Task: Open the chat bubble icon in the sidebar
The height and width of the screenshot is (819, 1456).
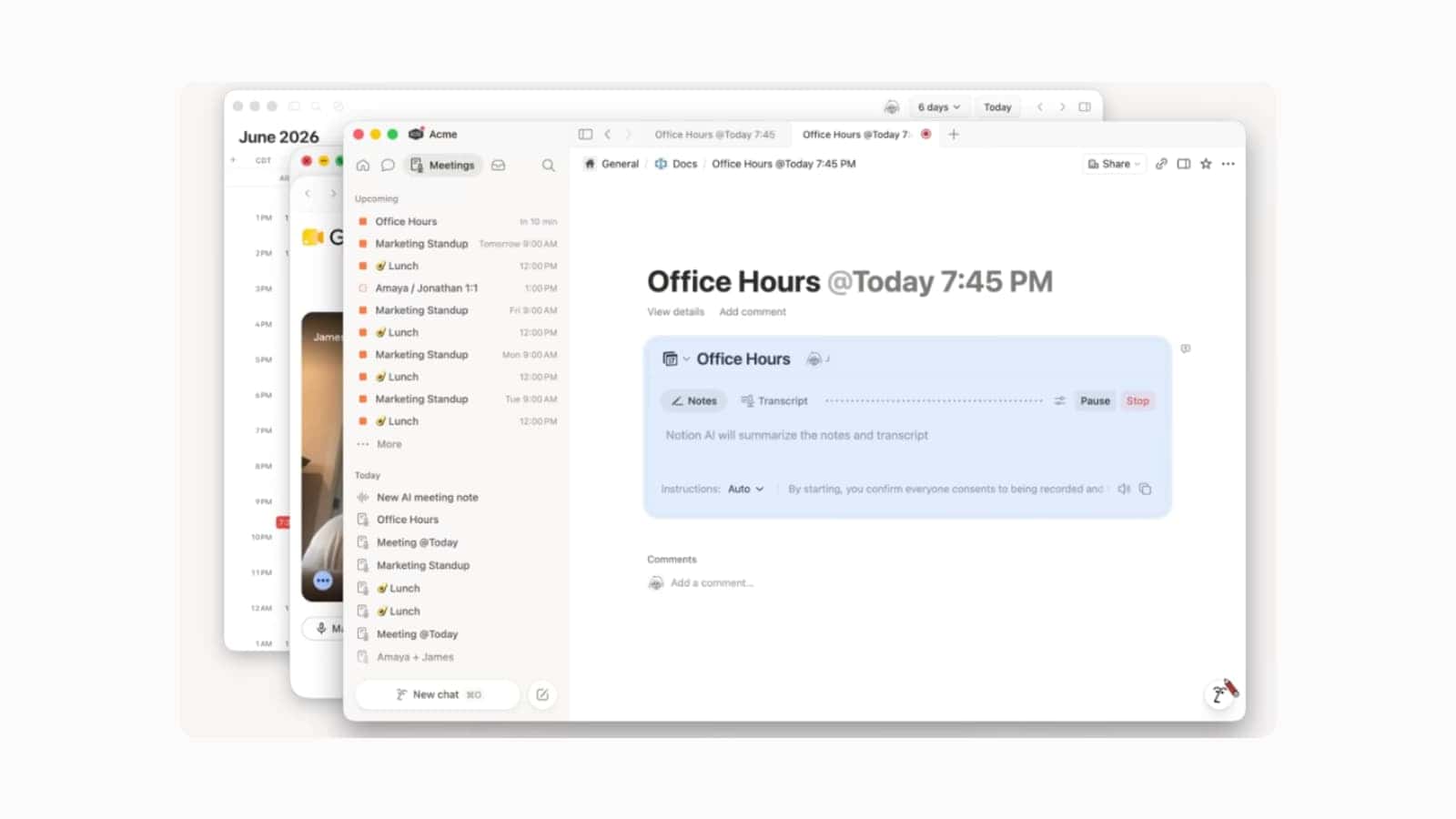Action: 388,166
